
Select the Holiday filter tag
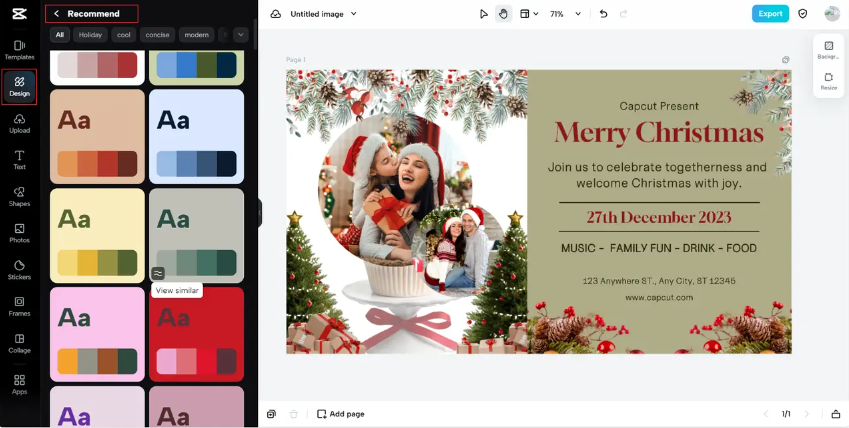(x=90, y=35)
